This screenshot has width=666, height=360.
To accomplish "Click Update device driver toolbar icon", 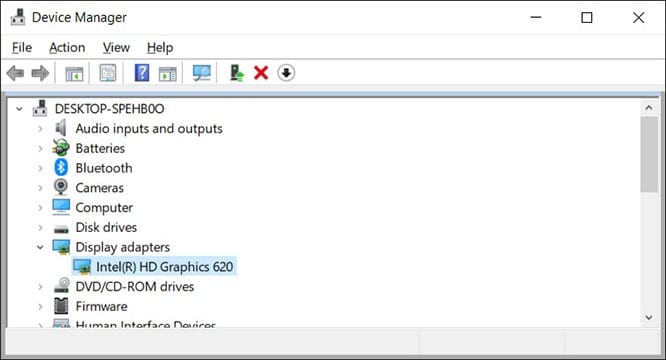I will tap(237, 73).
